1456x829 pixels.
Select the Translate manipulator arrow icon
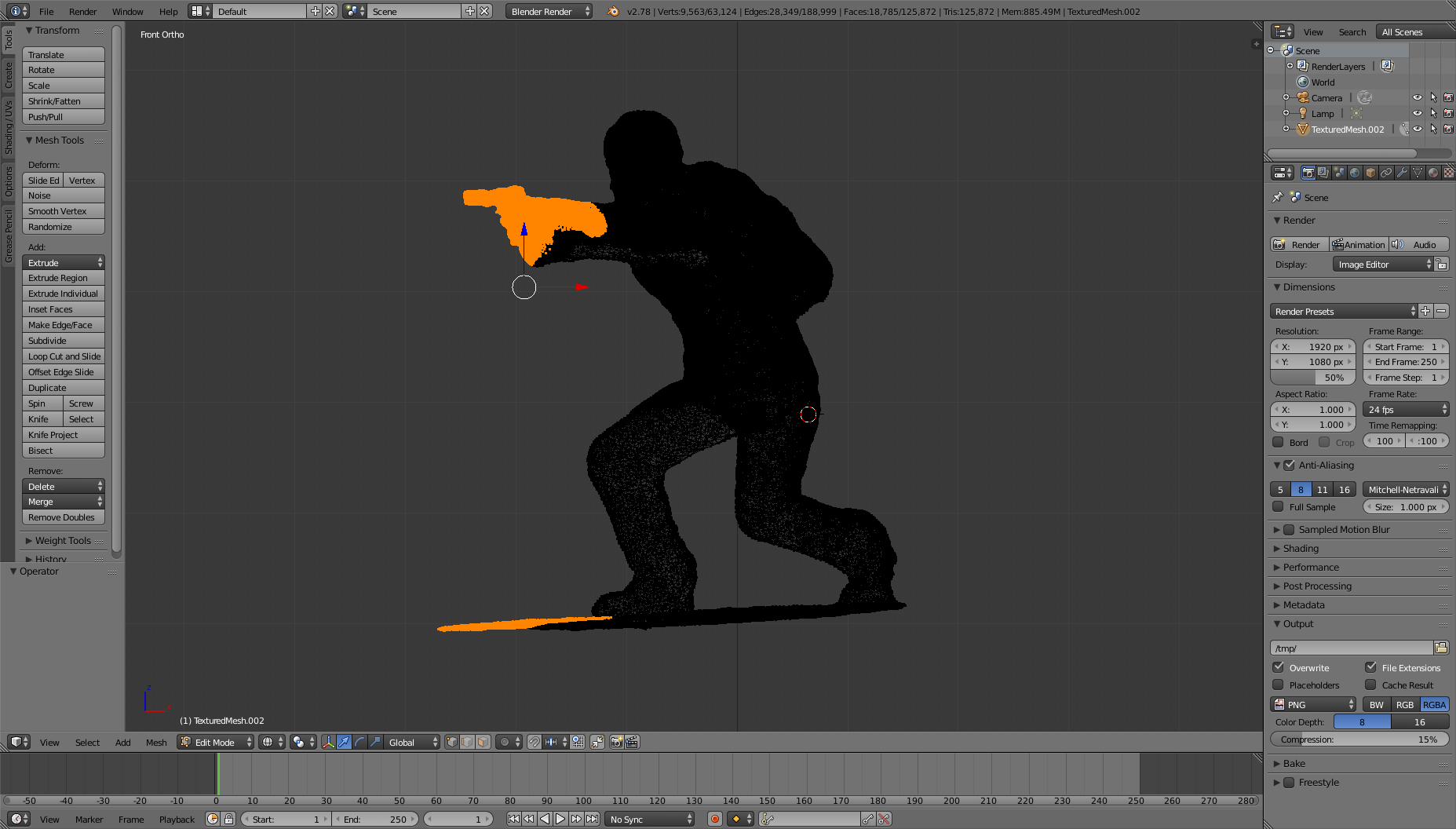(x=344, y=742)
